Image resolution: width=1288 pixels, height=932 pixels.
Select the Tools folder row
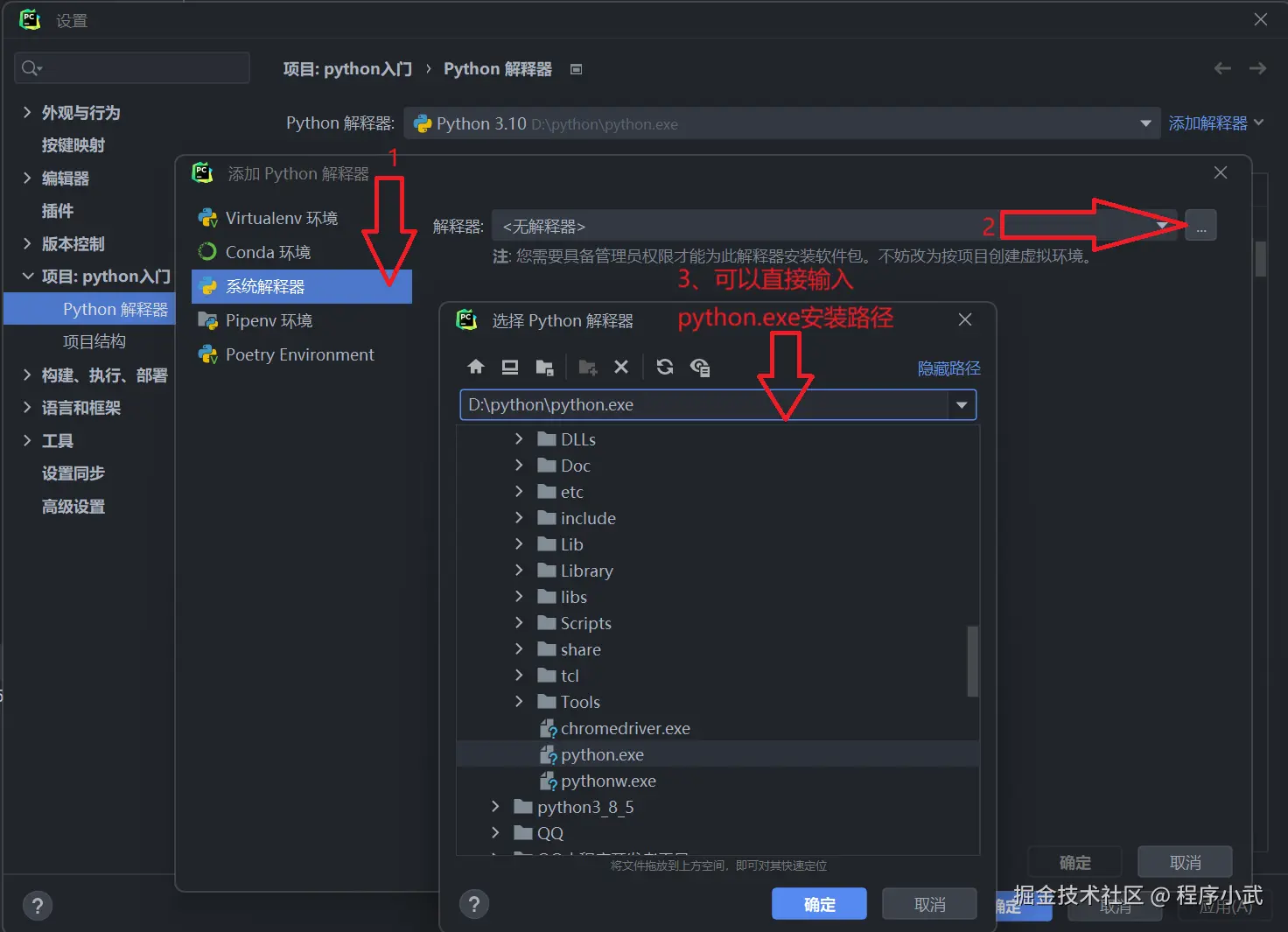click(x=717, y=702)
